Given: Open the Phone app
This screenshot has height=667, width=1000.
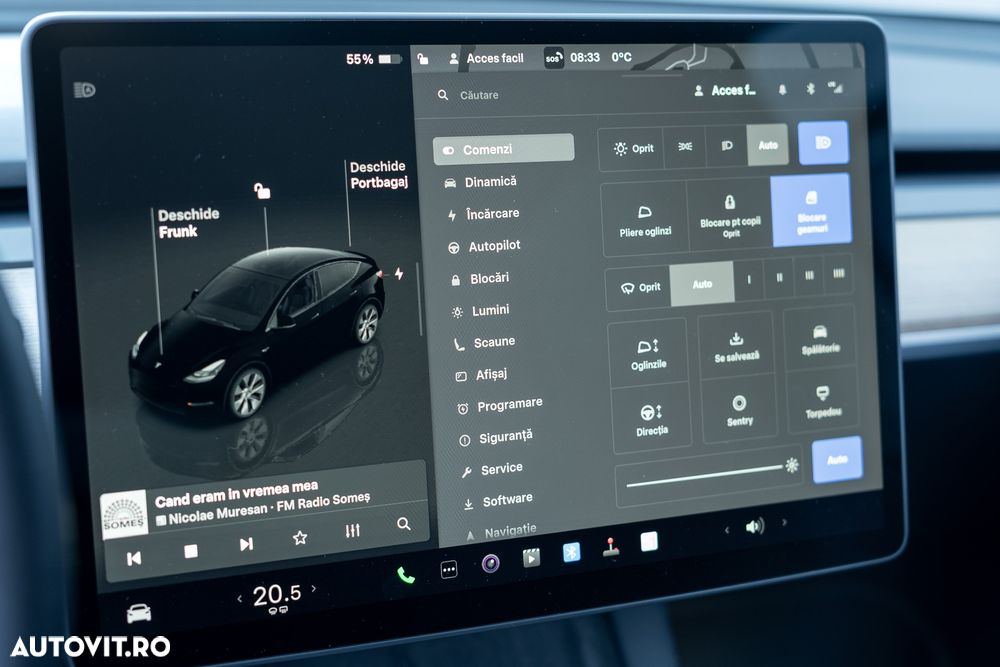Looking at the screenshot, I should tap(406, 576).
